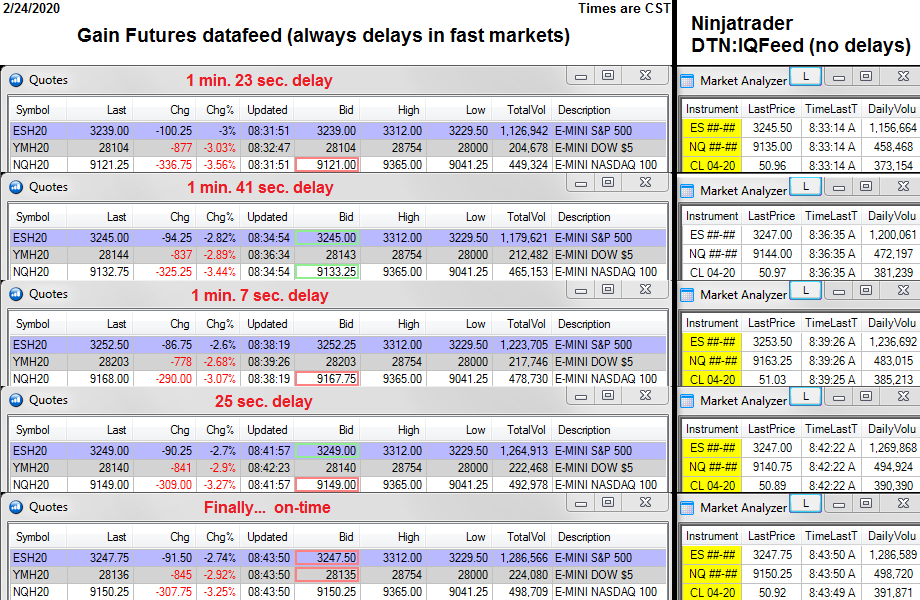Select the daily volume 1,156,664
The image size is (920, 600).
[x=892, y=128]
